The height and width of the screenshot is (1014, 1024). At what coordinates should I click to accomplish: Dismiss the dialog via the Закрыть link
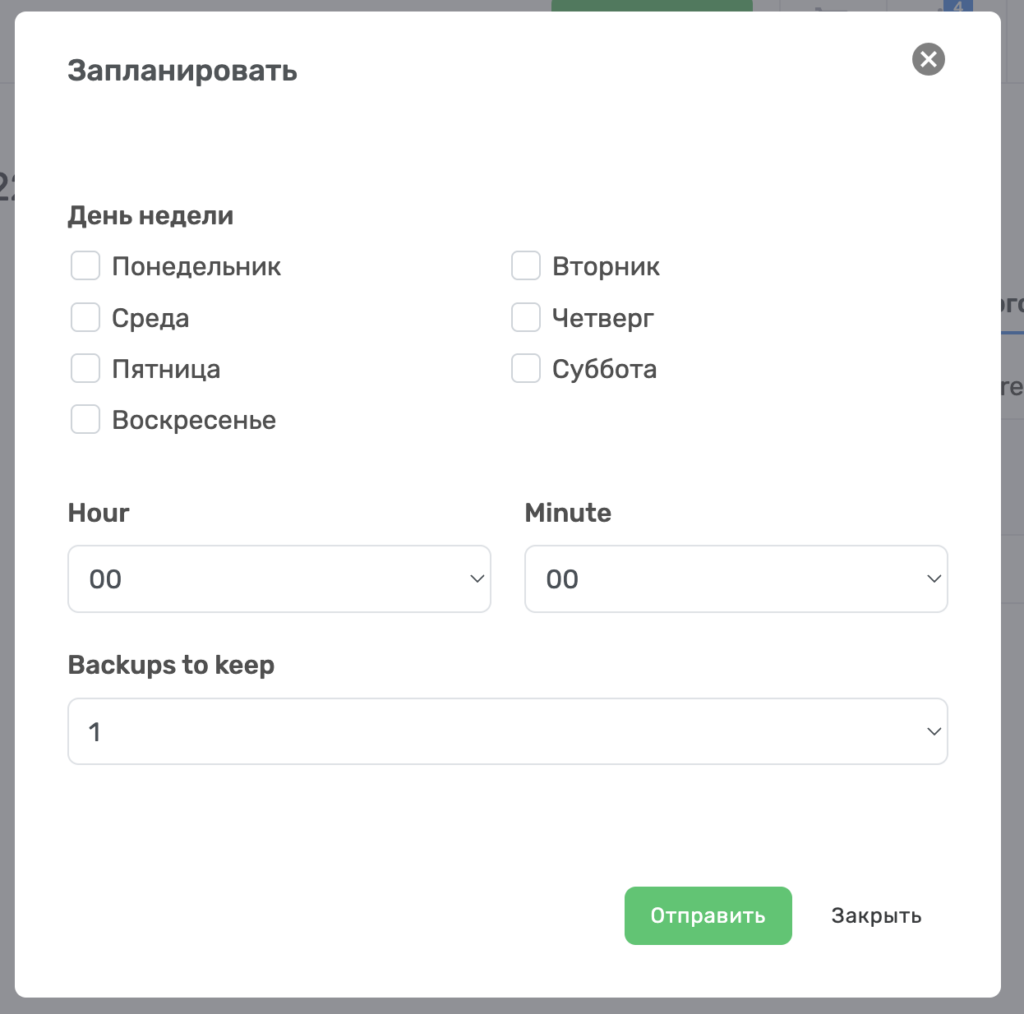pos(876,915)
